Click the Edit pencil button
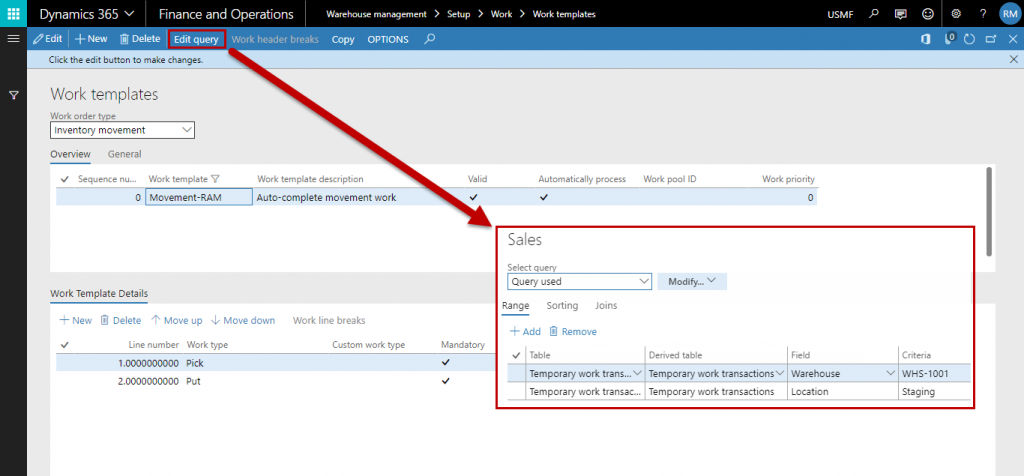The height and width of the screenshot is (476, 1024). click(47, 39)
